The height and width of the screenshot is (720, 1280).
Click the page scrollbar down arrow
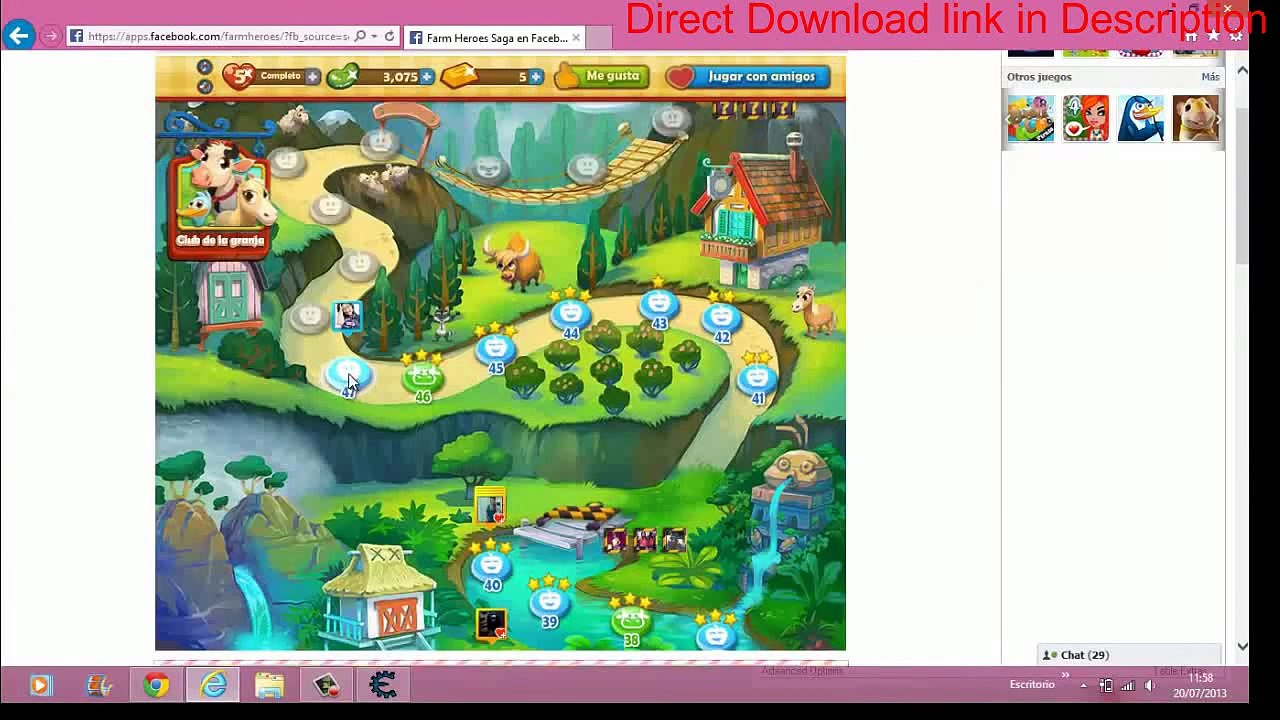[x=1242, y=647]
